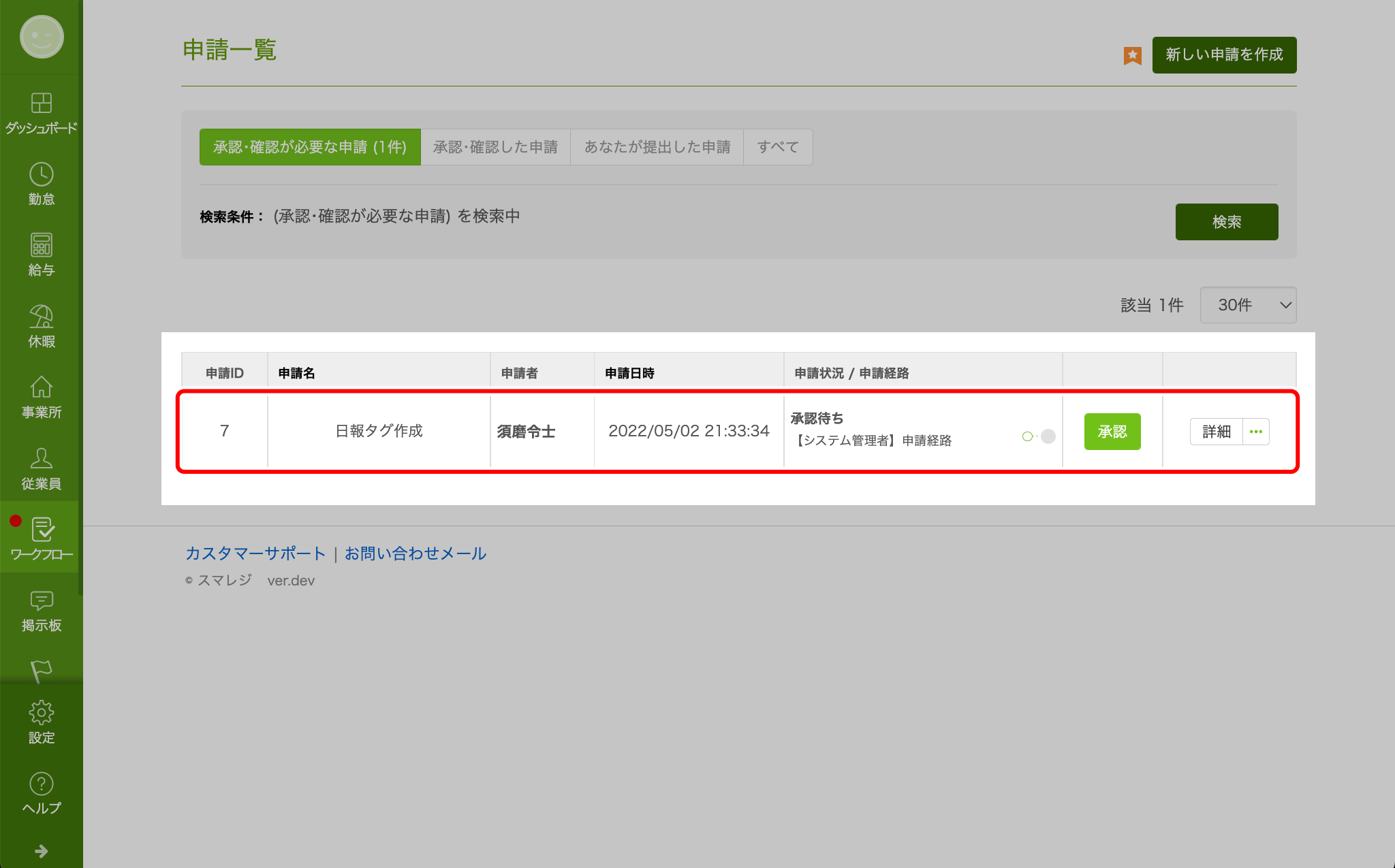Click the 詳細 details button
This screenshot has height=868, width=1395.
point(1217,432)
